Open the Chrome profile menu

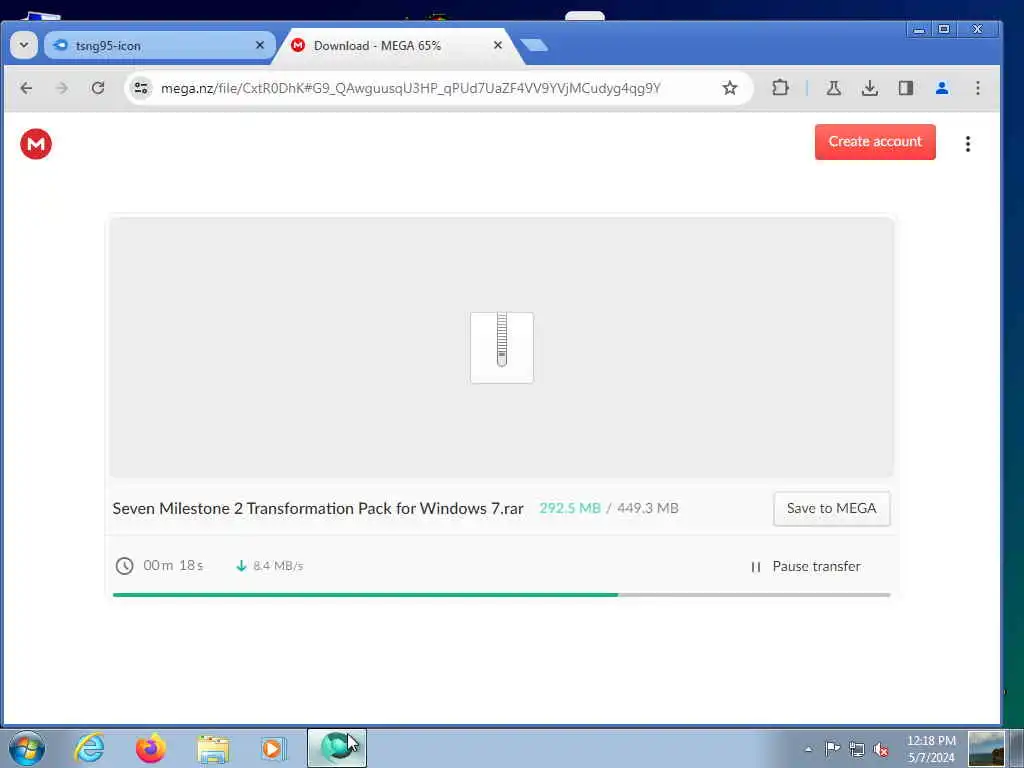point(941,88)
